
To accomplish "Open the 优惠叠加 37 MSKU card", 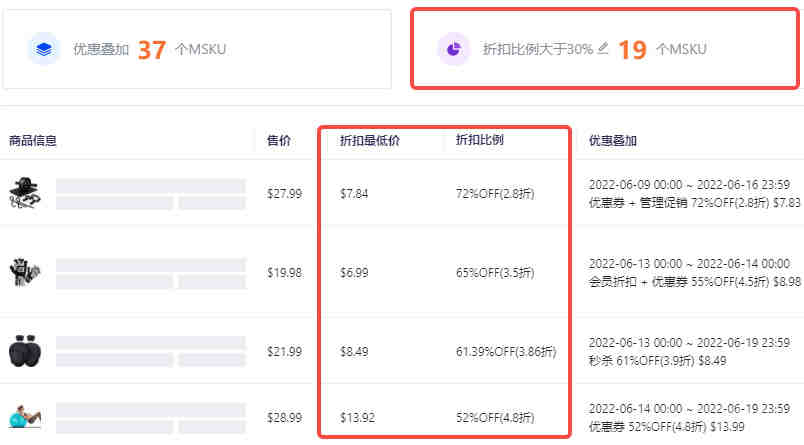I will pos(197,49).
